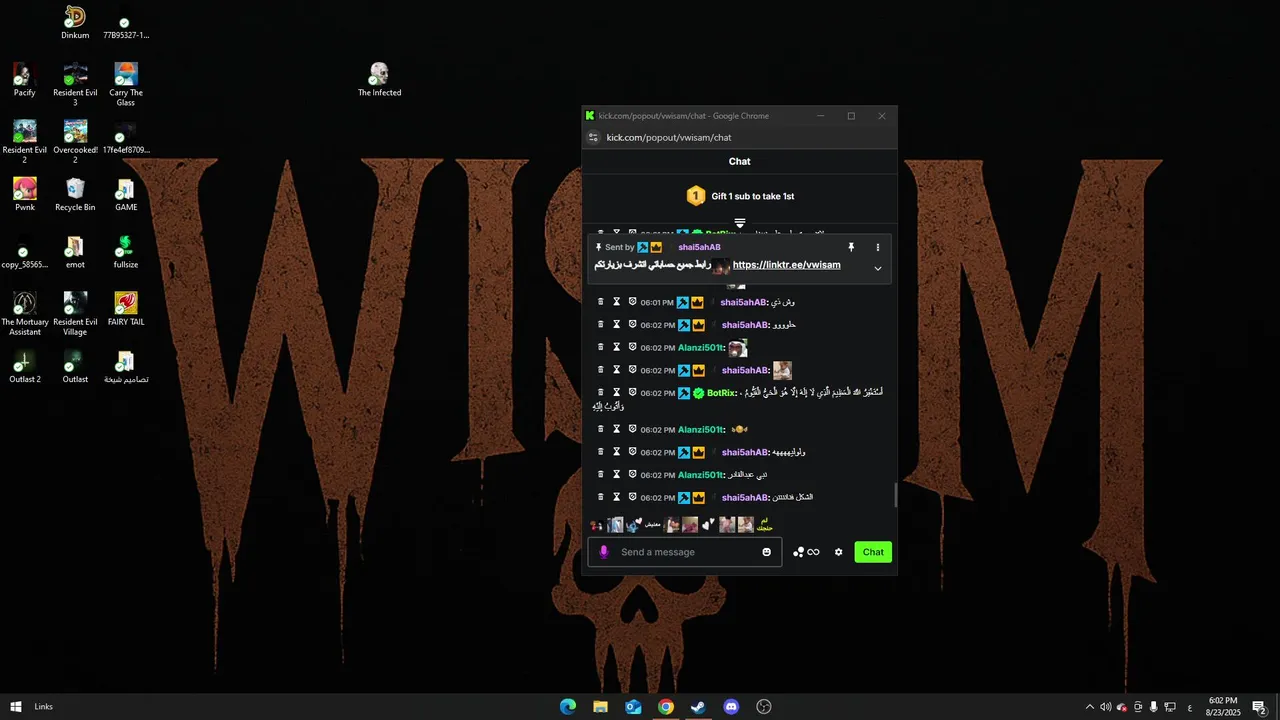Open the emoji picker in message box
The width and height of the screenshot is (1280, 720).
(767, 552)
